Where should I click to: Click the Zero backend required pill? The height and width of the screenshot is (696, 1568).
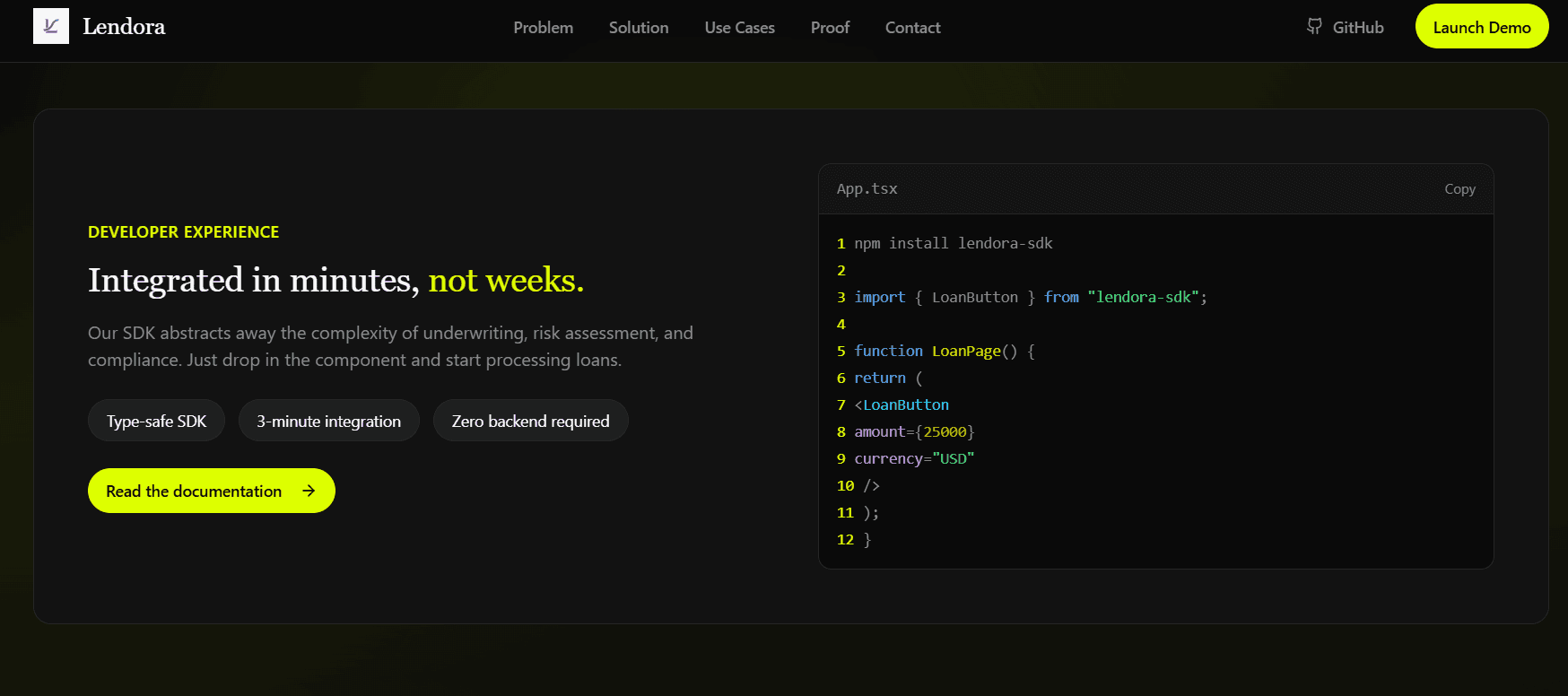click(x=530, y=421)
